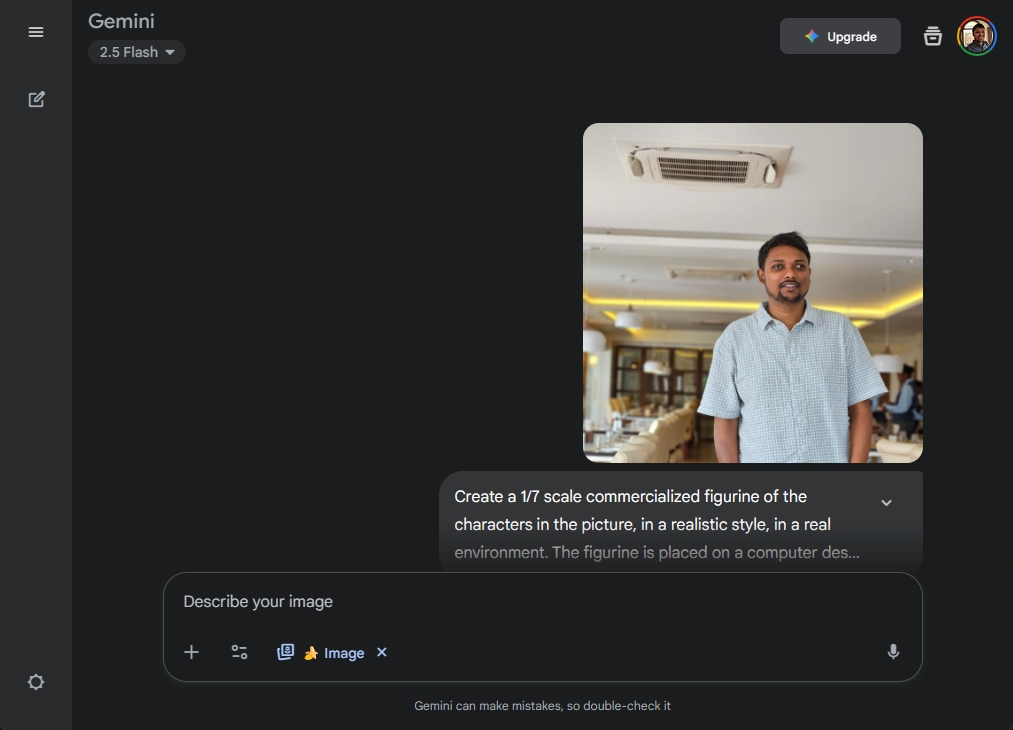Add an attachment with the plus icon

point(191,652)
